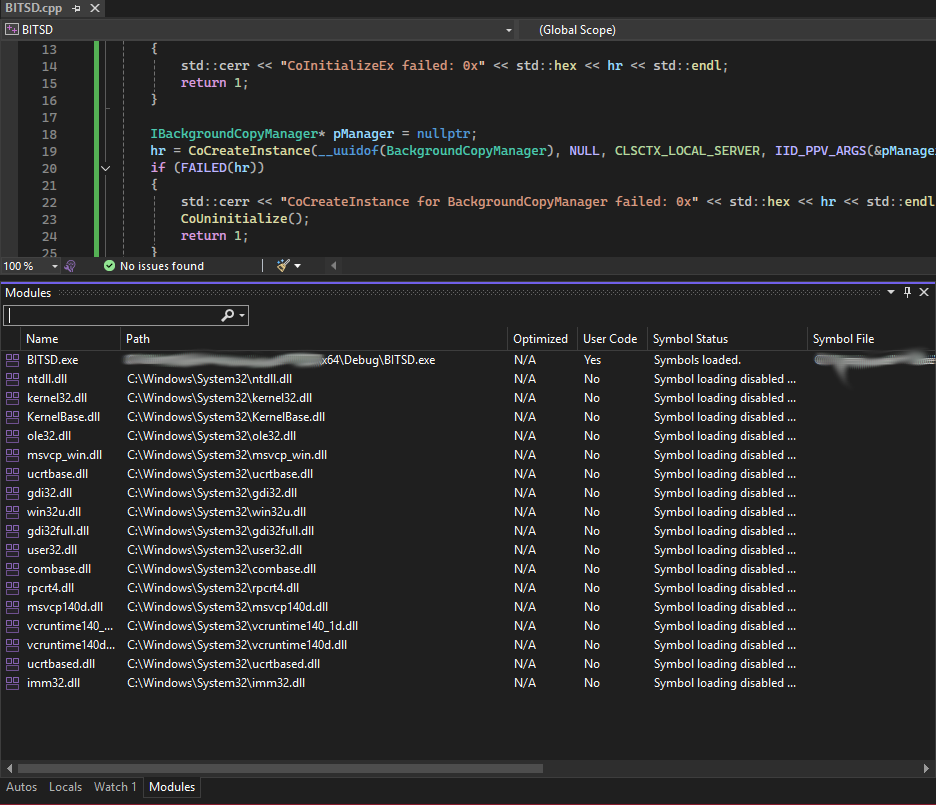Click the Modules search magnifier icon
Image resolution: width=936 pixels, height=805 pixels.
(x=227, y=315)
